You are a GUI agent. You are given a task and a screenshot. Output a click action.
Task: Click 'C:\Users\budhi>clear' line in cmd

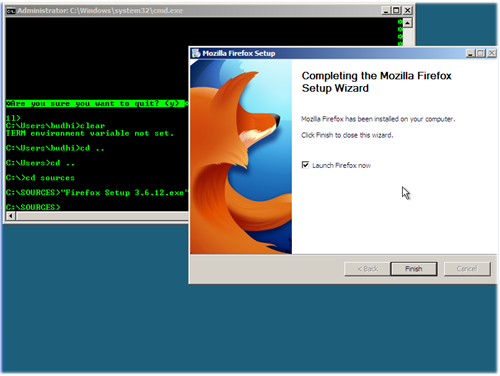(x=55, y=126)
